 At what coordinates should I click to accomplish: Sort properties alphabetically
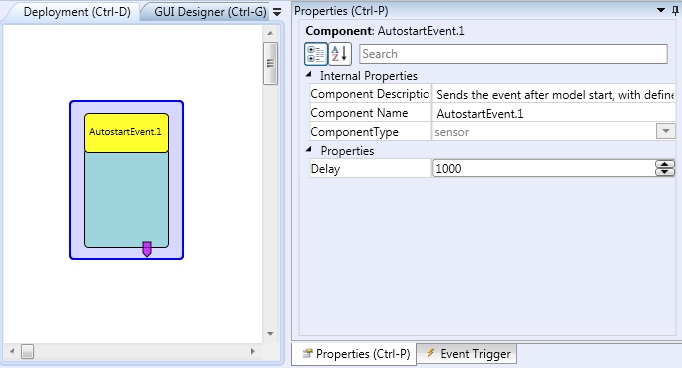coord(340,54)
